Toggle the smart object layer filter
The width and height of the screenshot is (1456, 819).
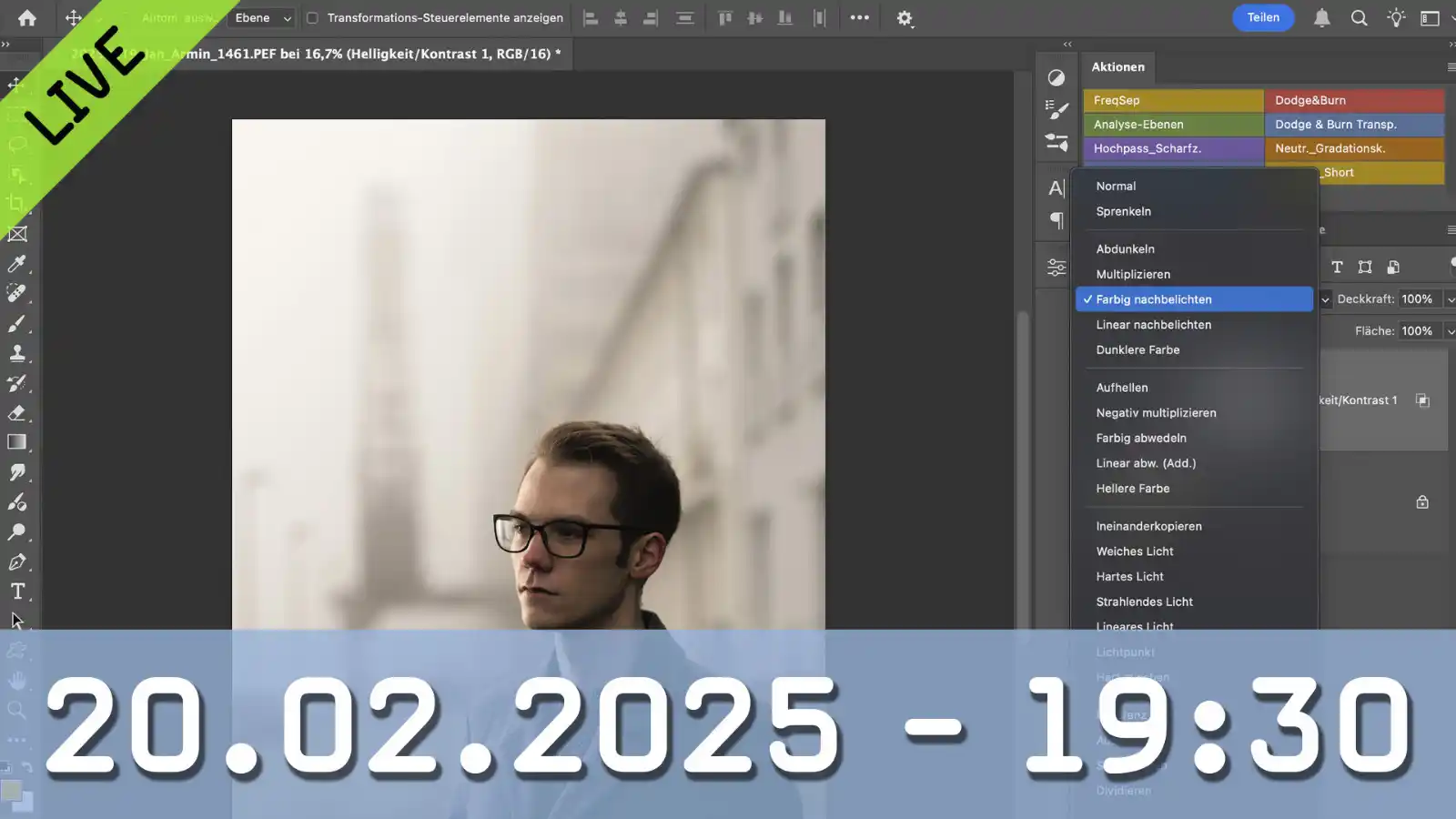pos(1393,267)
